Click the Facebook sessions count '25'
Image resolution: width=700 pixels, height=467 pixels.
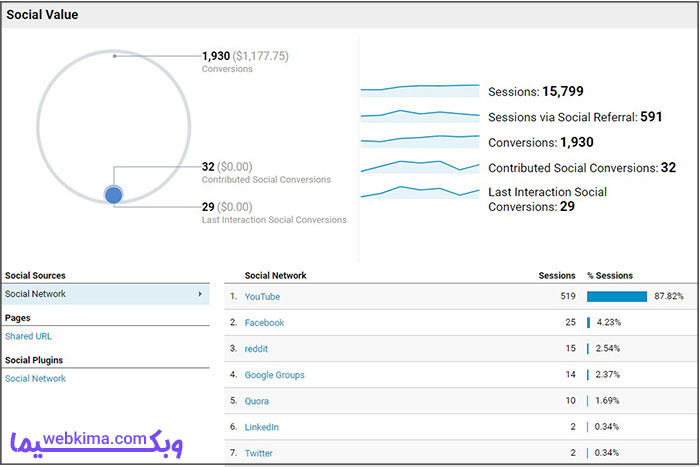(571, 322)
